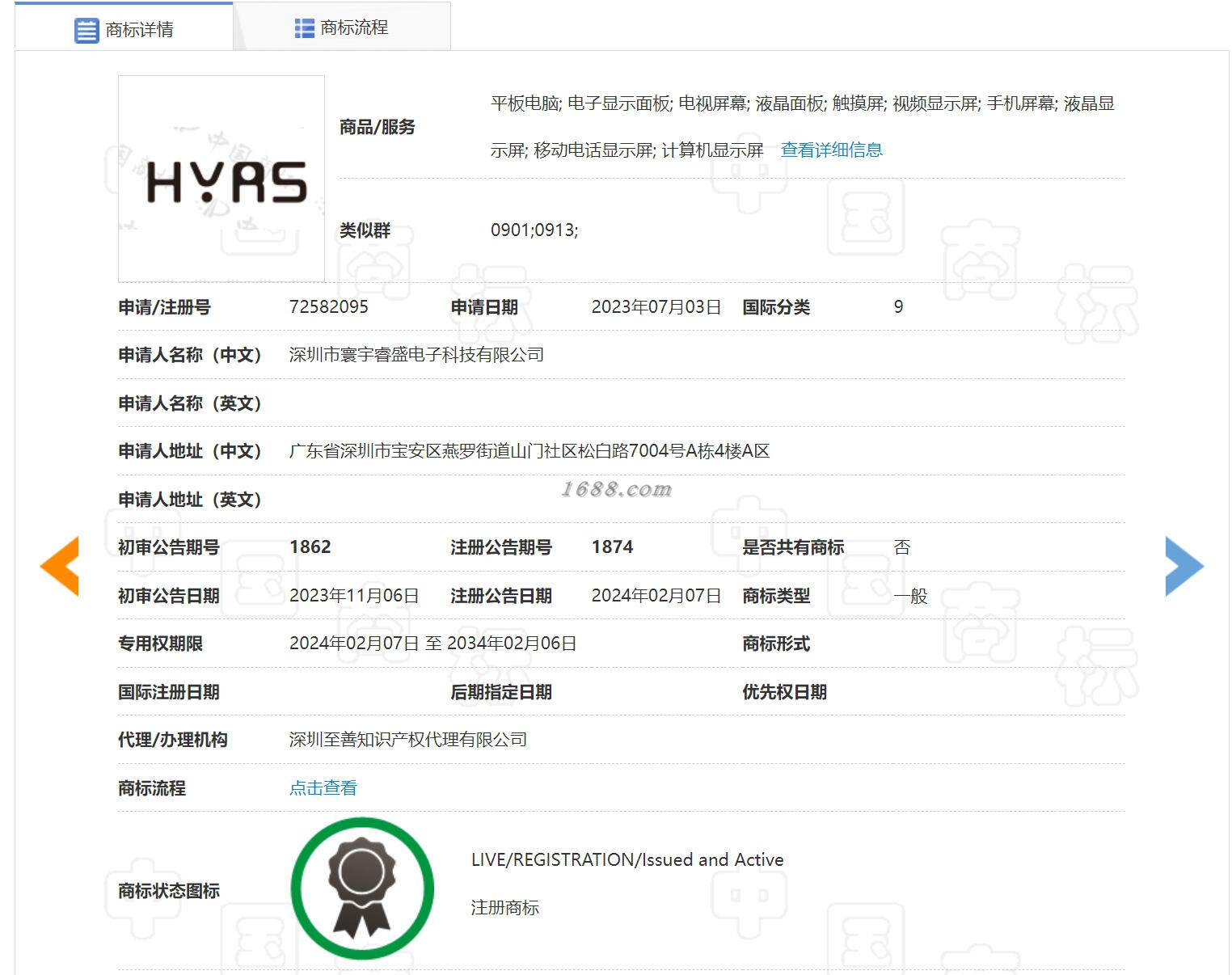
Task: Select the LIVE/REGISTRATION/Issued and Active status text
Action: 627,859
